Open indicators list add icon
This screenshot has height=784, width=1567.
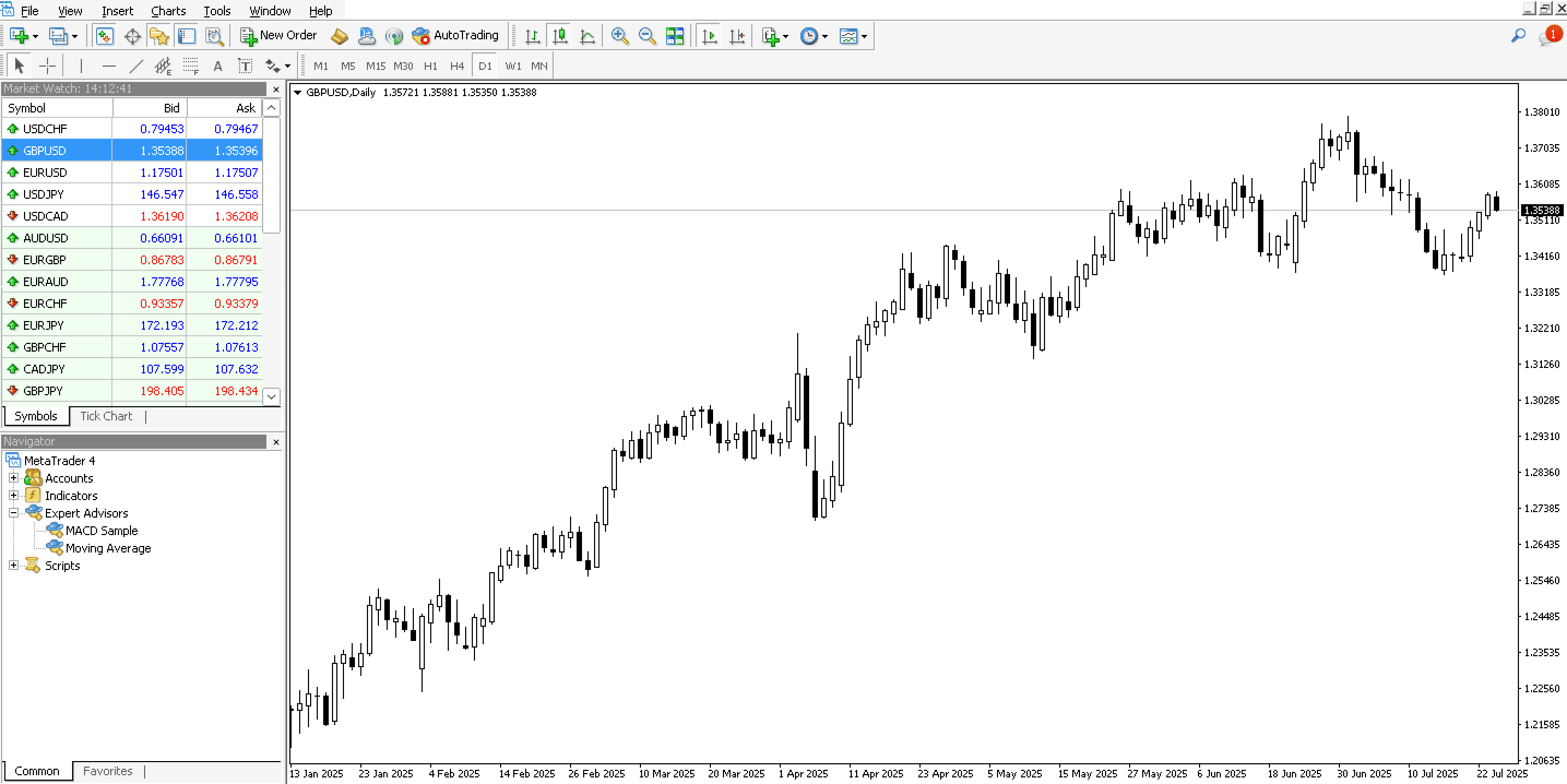tap(770, 36)
